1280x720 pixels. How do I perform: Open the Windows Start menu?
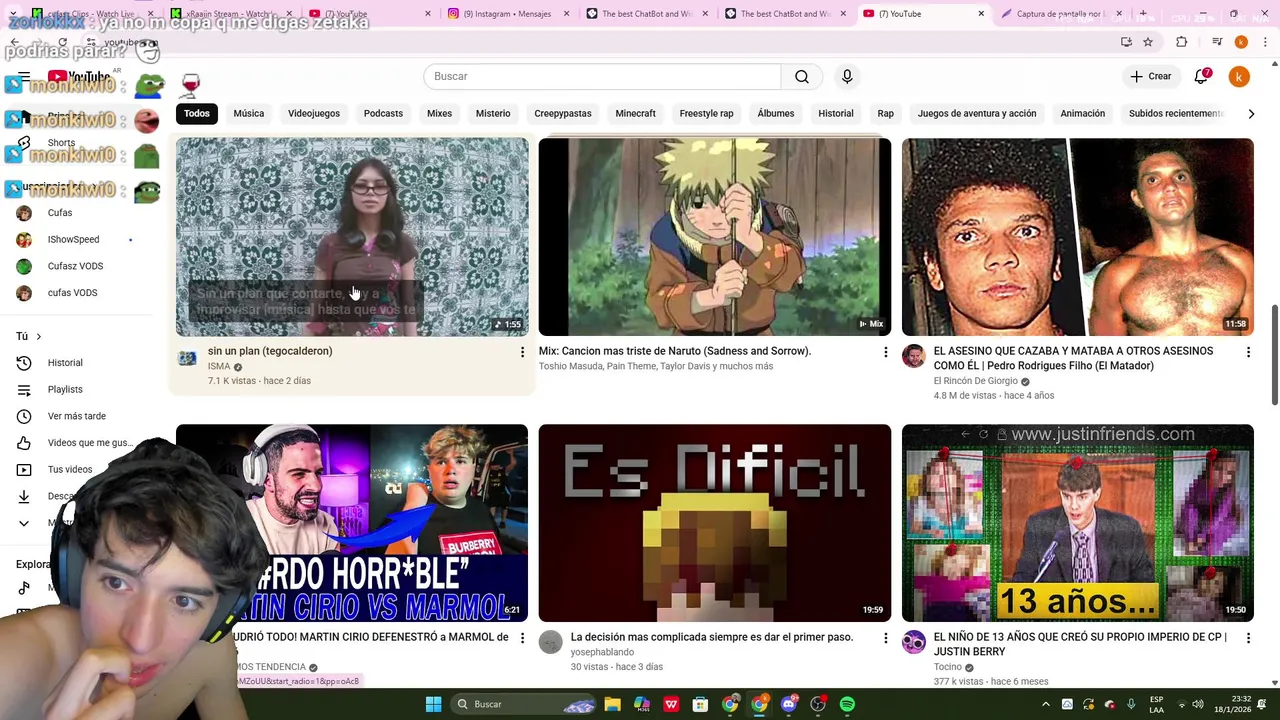[434, 705]
